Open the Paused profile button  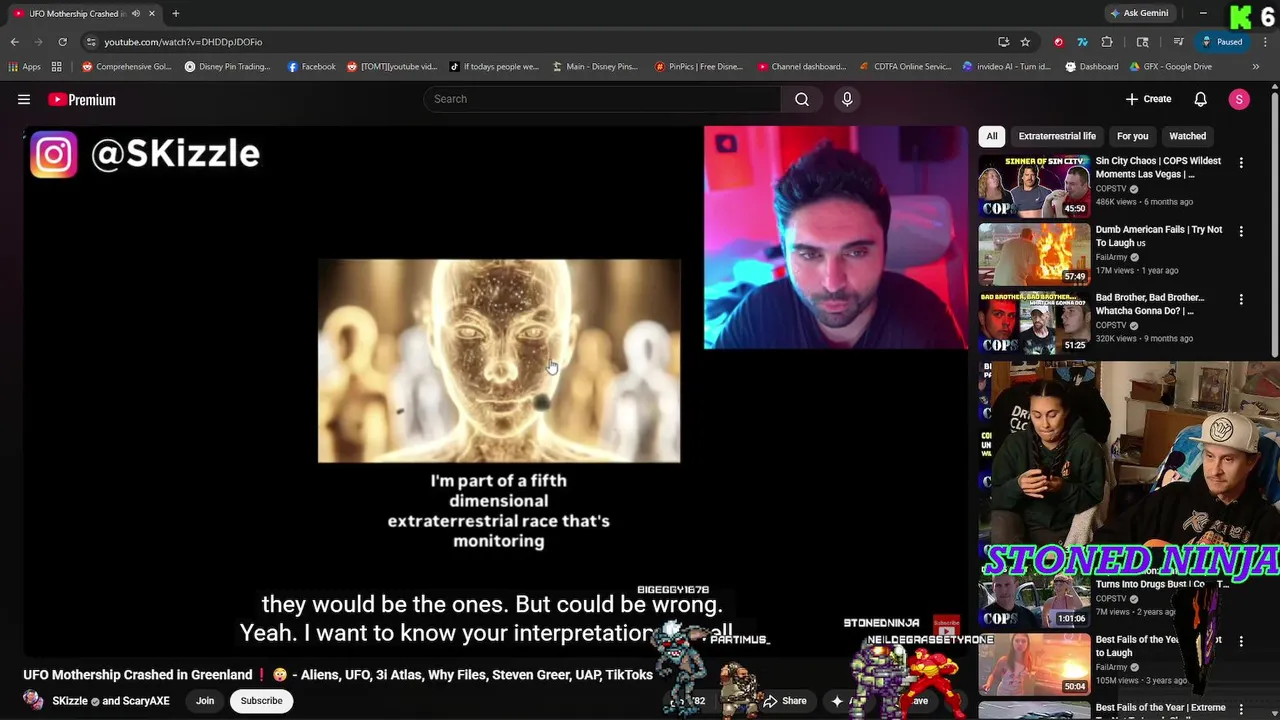(1222, 42)
